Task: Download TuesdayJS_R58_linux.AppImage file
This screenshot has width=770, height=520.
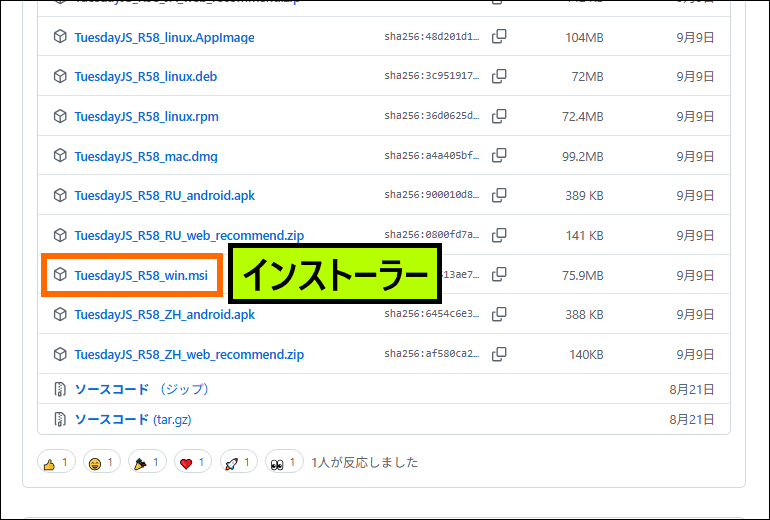Action: 164,37
